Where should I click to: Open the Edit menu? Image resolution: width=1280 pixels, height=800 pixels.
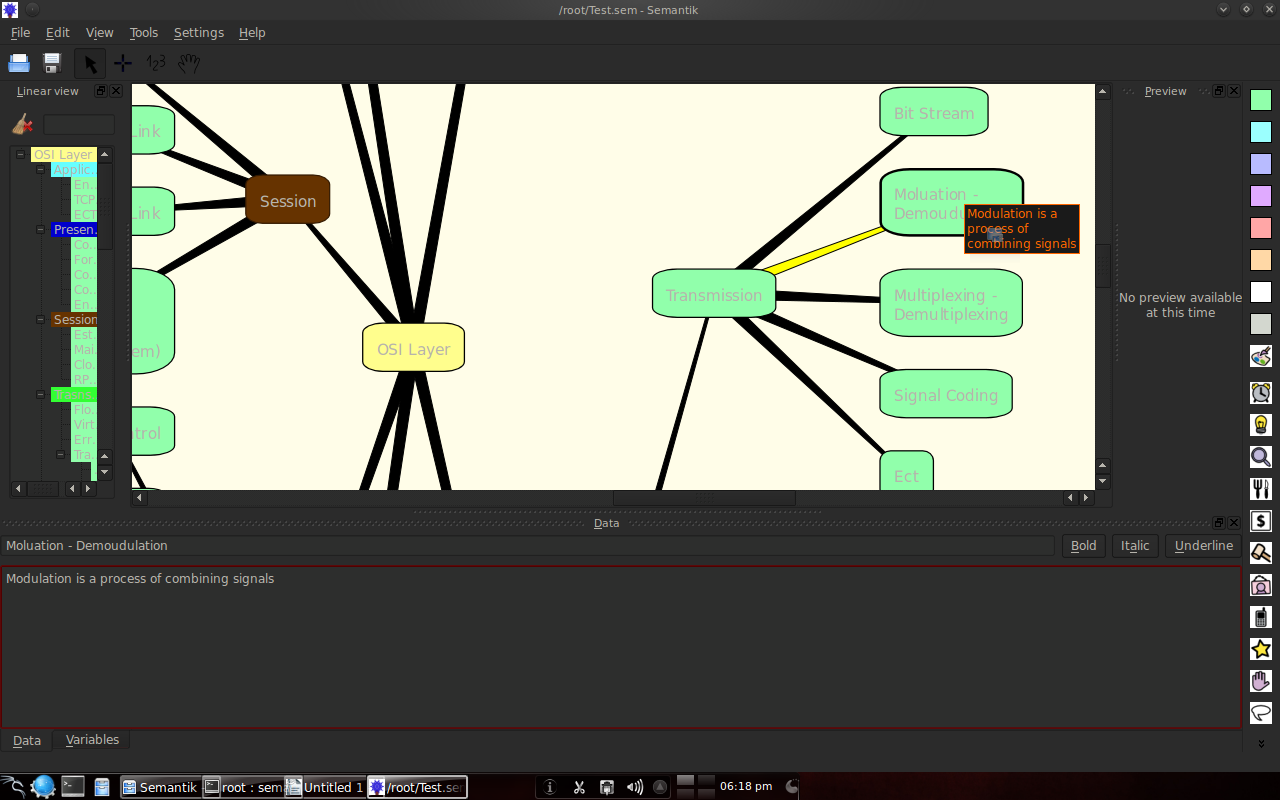(x=57, y=32)
